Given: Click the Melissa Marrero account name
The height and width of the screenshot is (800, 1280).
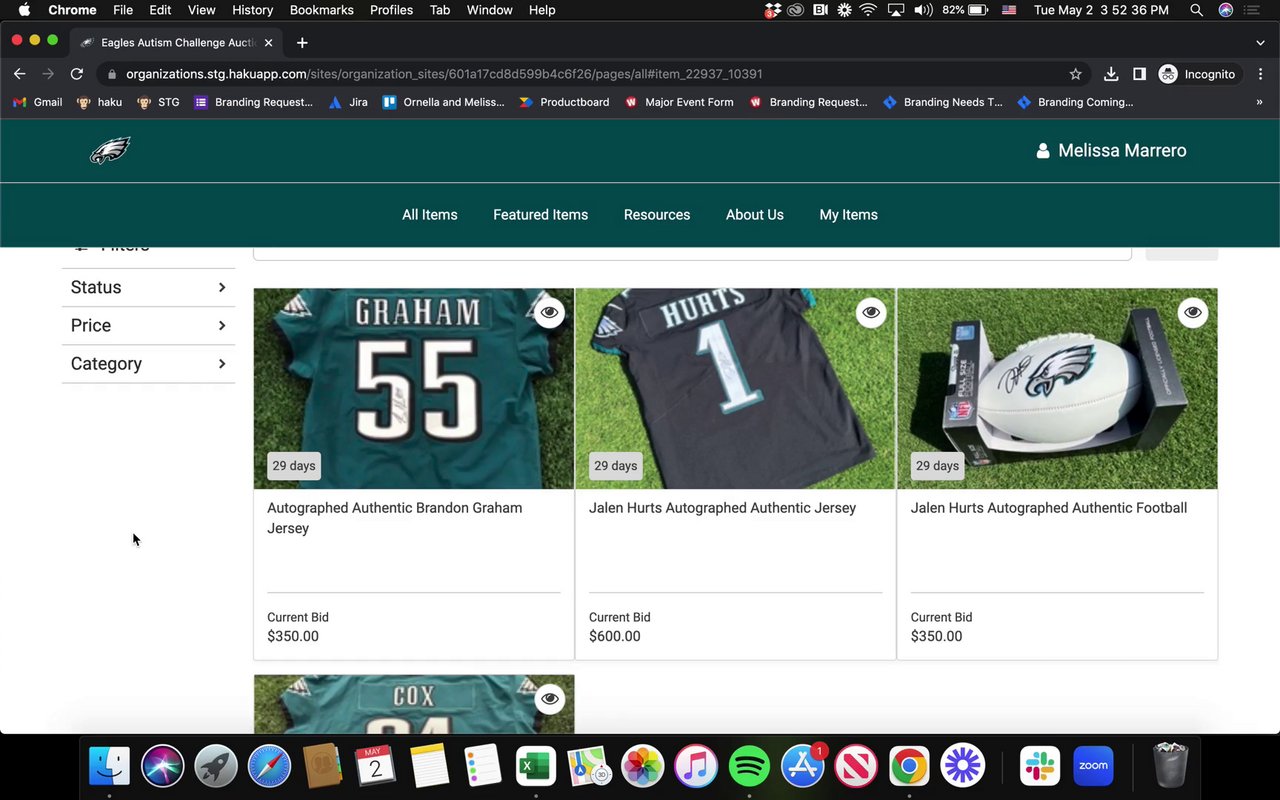Looking at the screenshot, I should click(1122, 151).
